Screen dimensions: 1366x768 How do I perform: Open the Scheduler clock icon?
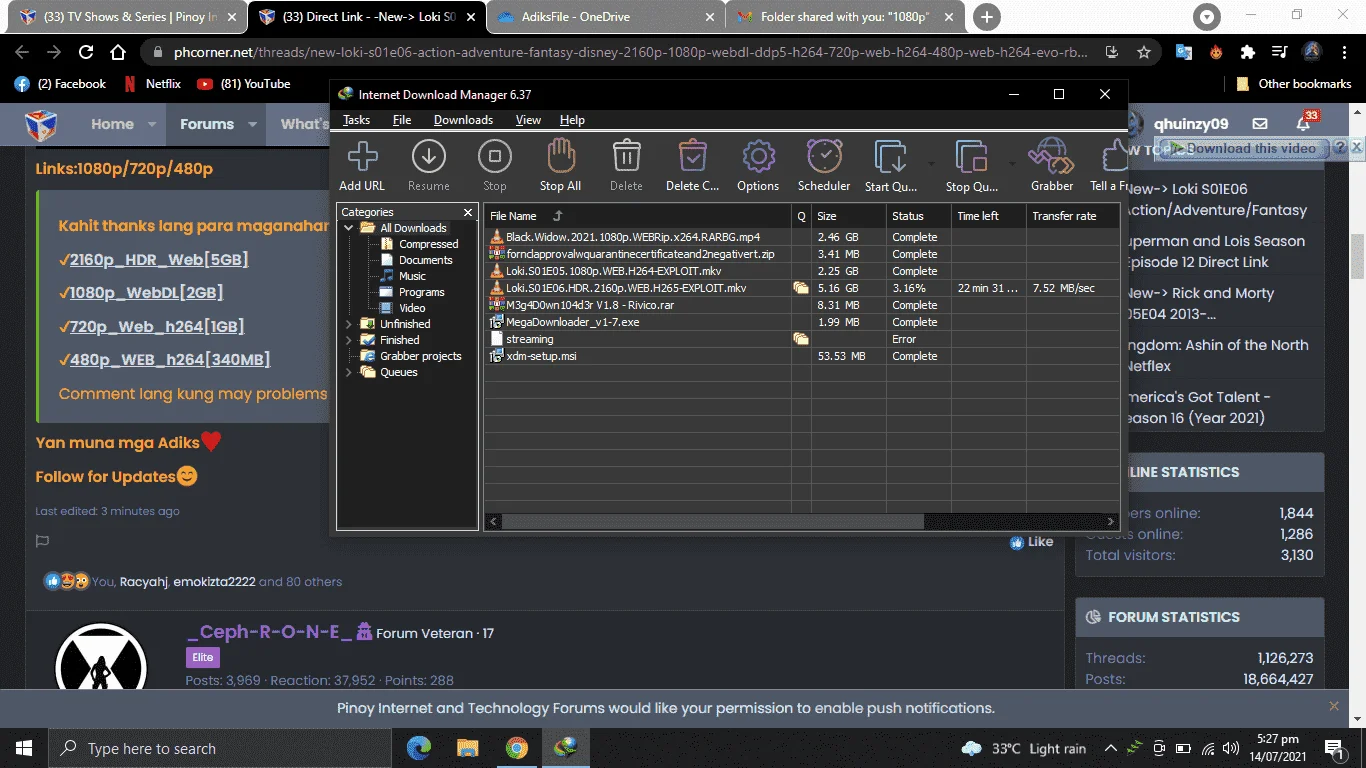pyautogui.click(x=824, y=157)
